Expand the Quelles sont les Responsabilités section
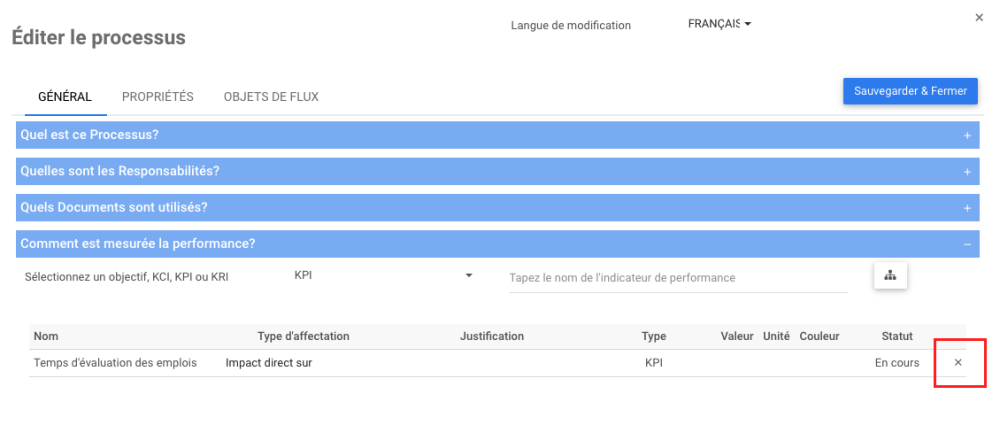 coord(967,172)
